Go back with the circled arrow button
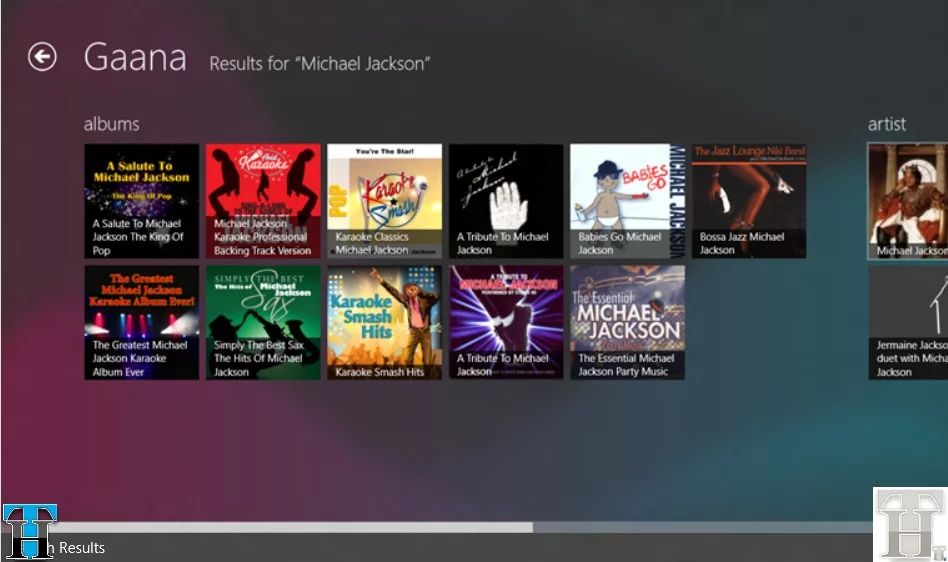 pos(42,57)
